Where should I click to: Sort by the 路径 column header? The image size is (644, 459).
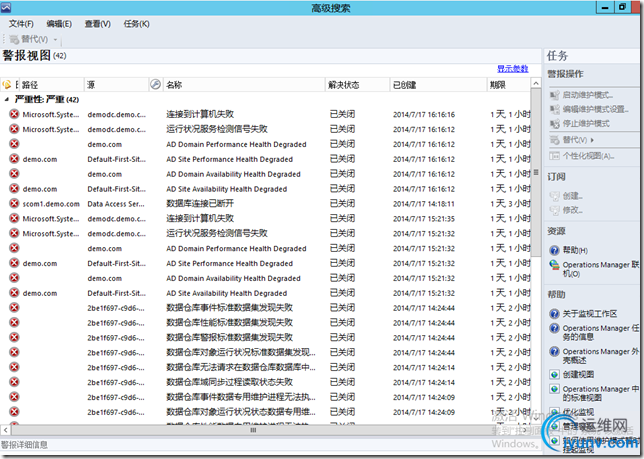(51, 85)
